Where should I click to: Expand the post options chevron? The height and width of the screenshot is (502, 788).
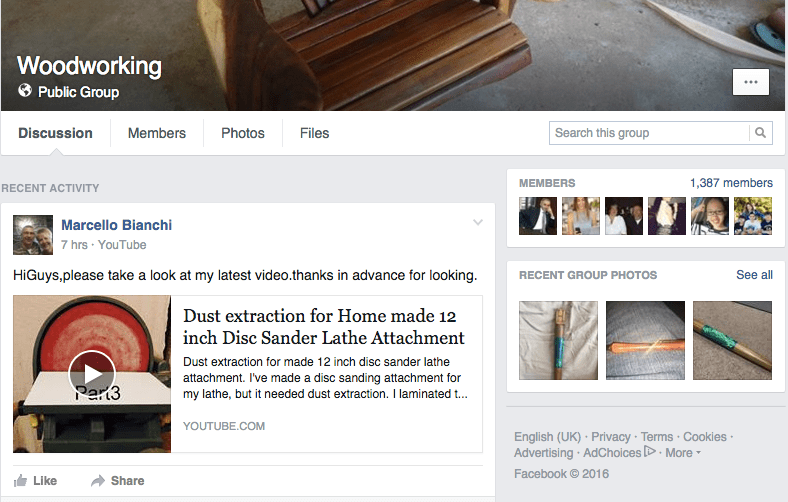tap(478, 222)
